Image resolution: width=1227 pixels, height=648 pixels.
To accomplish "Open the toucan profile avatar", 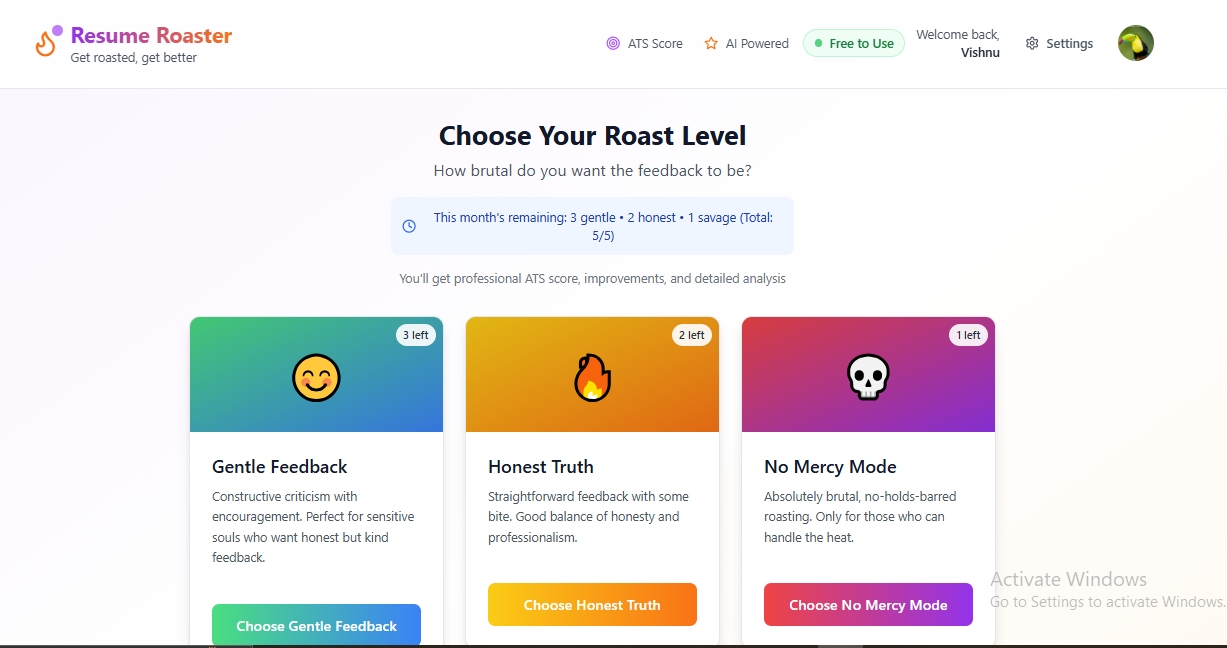I will (x=1136, y=43).
